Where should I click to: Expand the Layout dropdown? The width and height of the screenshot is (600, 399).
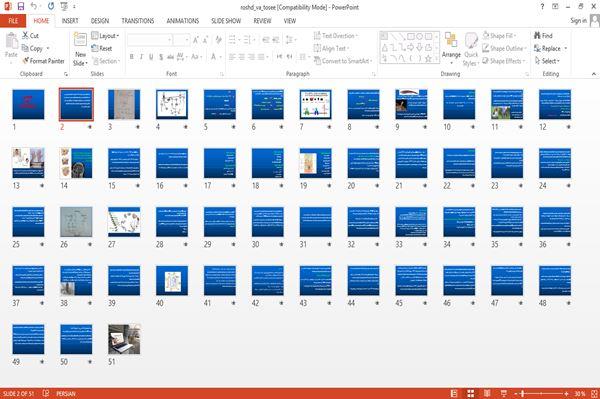tap(105, 36)
